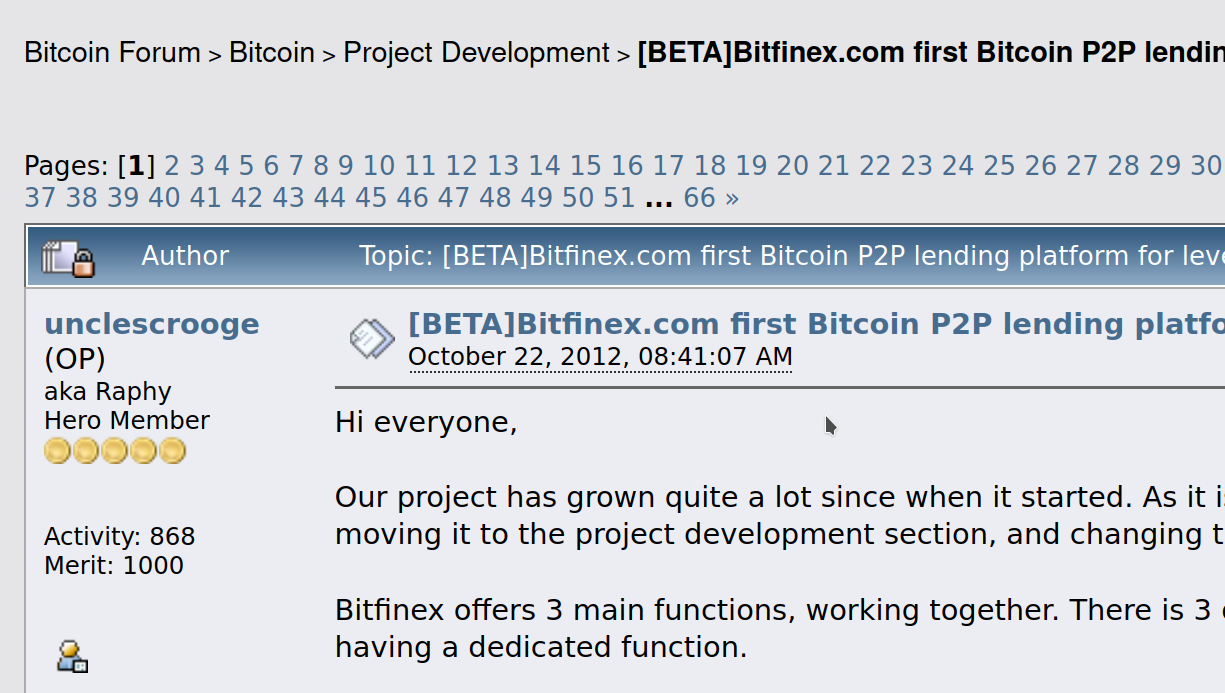
Task: Jump to page 2 of topic
Action: (x=172, y=166)
